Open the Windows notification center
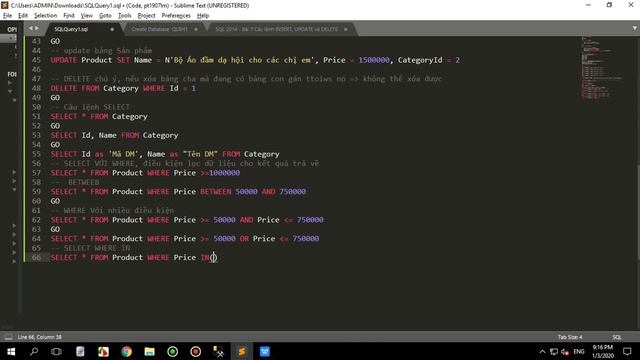Viewport: 640px width, 360px height. [x=627, y=351]
